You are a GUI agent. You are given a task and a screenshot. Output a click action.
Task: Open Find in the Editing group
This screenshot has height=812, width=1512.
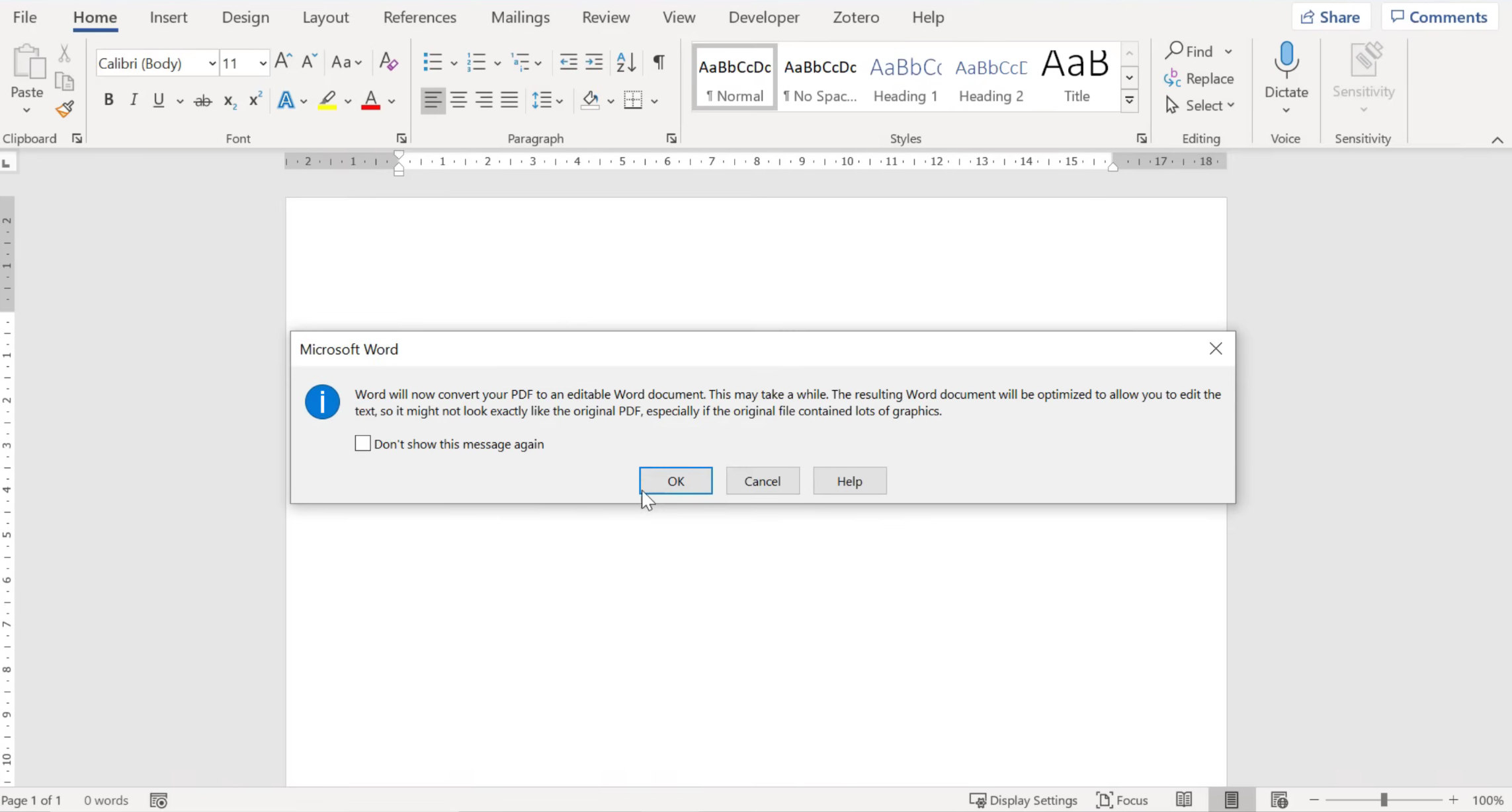[1190, 51]
